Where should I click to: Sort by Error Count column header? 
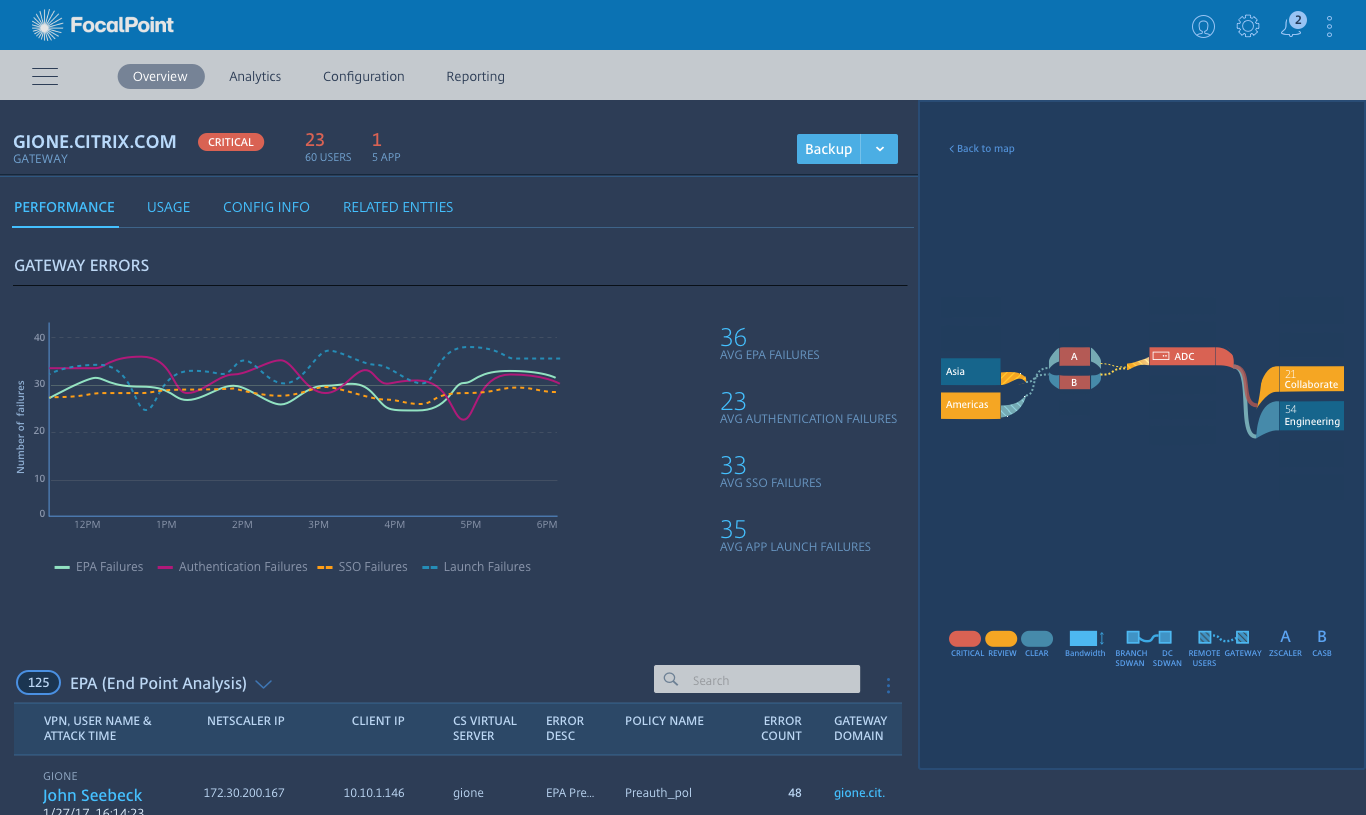[782, 728]
